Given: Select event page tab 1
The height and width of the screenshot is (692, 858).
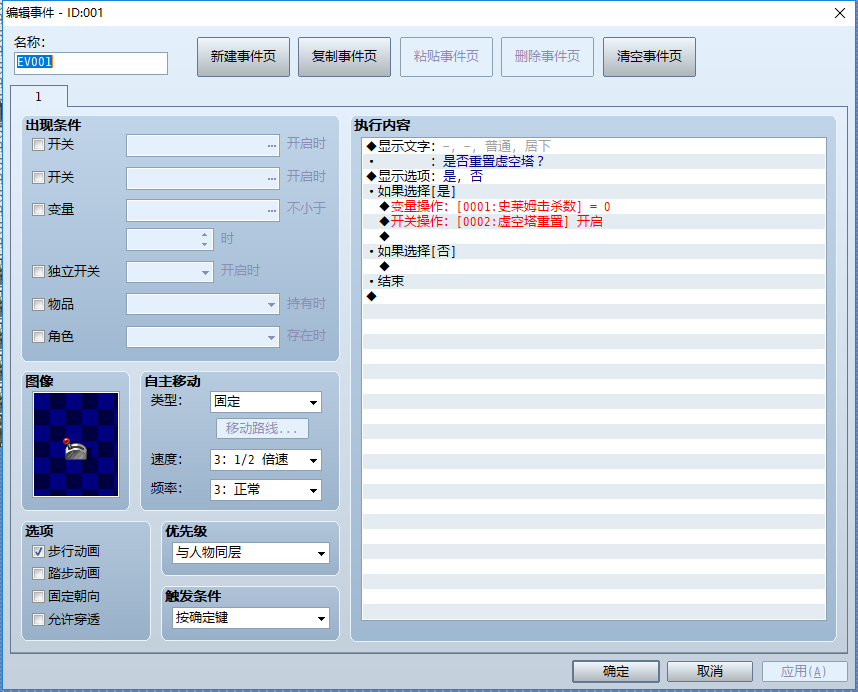Looking at the screenshot, I should coord(38,97).
